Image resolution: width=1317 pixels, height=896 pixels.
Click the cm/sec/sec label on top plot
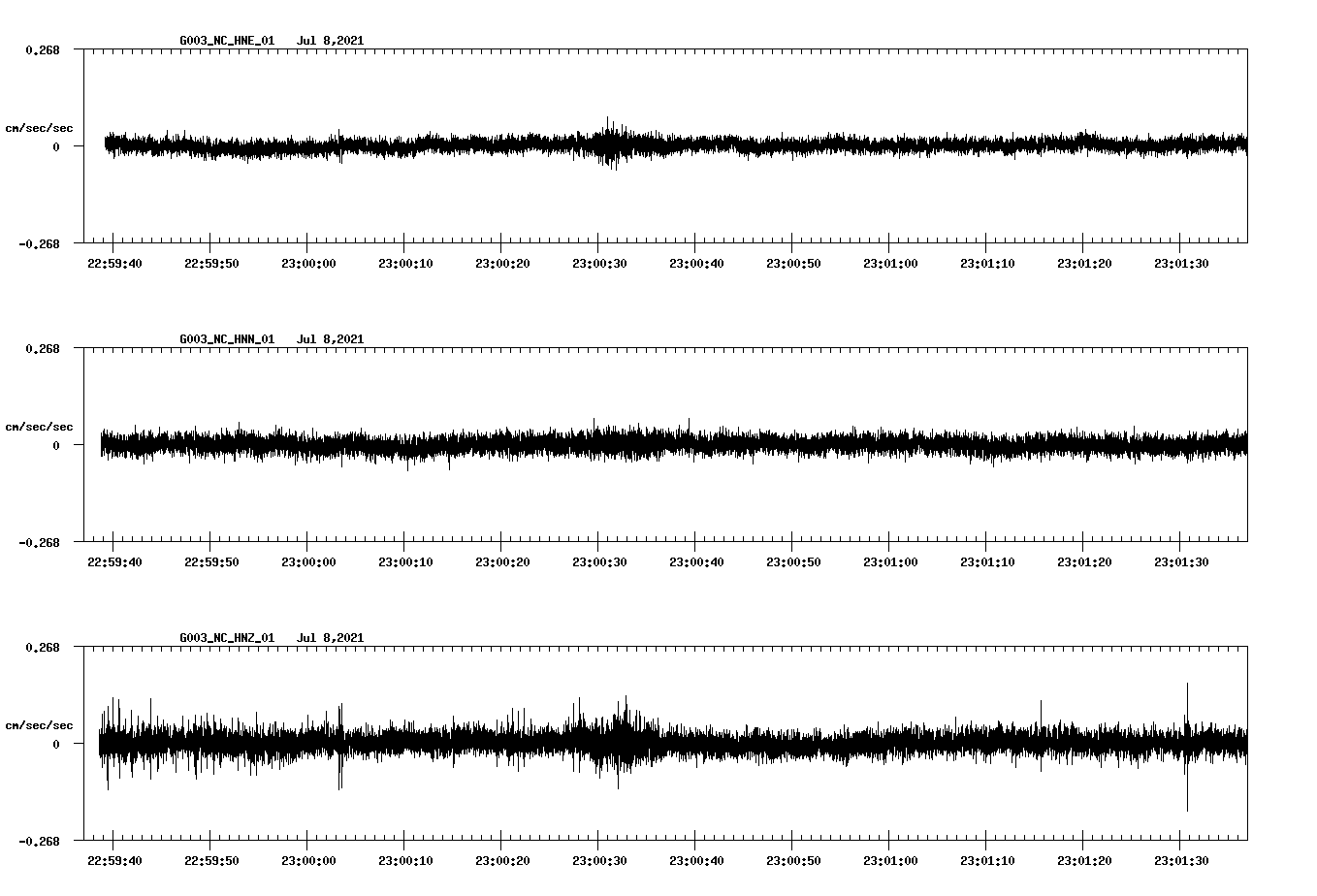coord(39,127)
